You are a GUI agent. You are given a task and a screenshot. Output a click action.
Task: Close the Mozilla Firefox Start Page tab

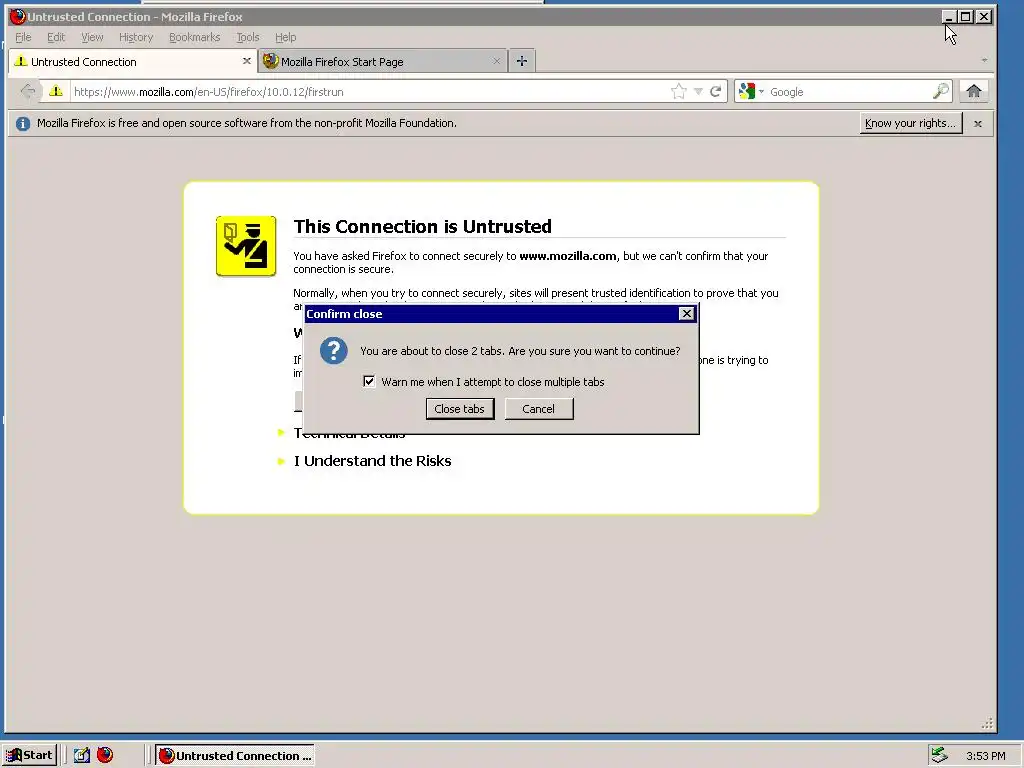pyautogui.click(x=496, y=61)
